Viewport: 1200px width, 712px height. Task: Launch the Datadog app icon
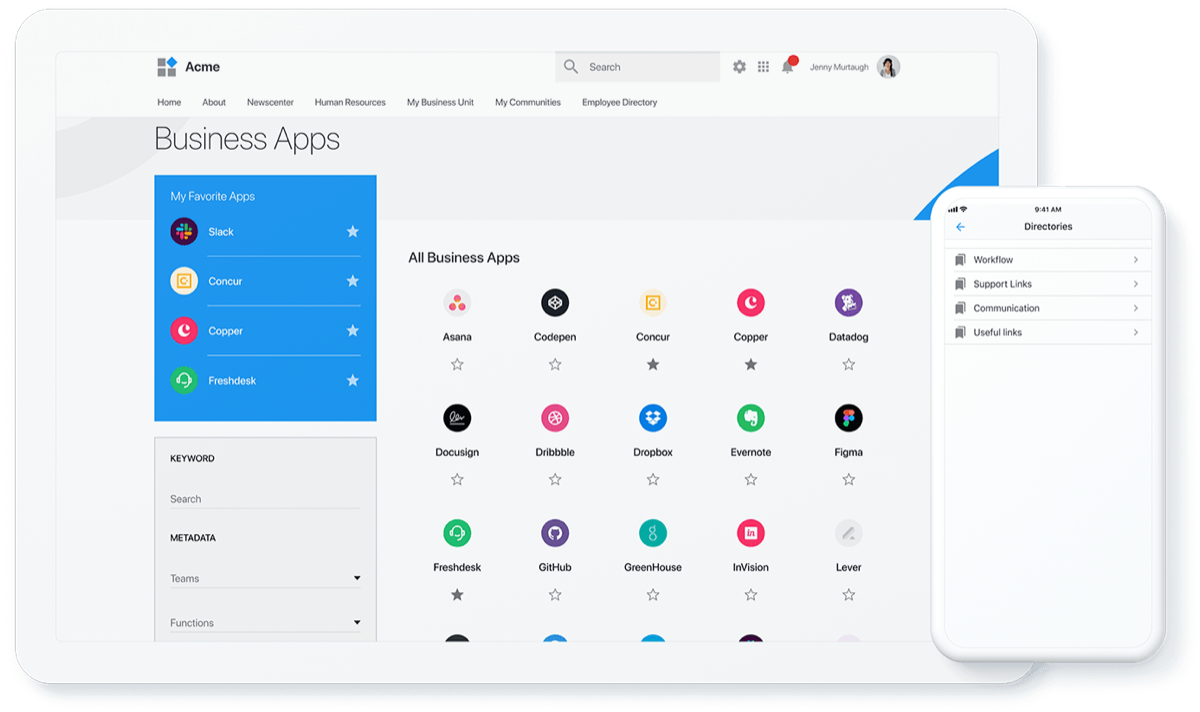[x=849, y=303]
